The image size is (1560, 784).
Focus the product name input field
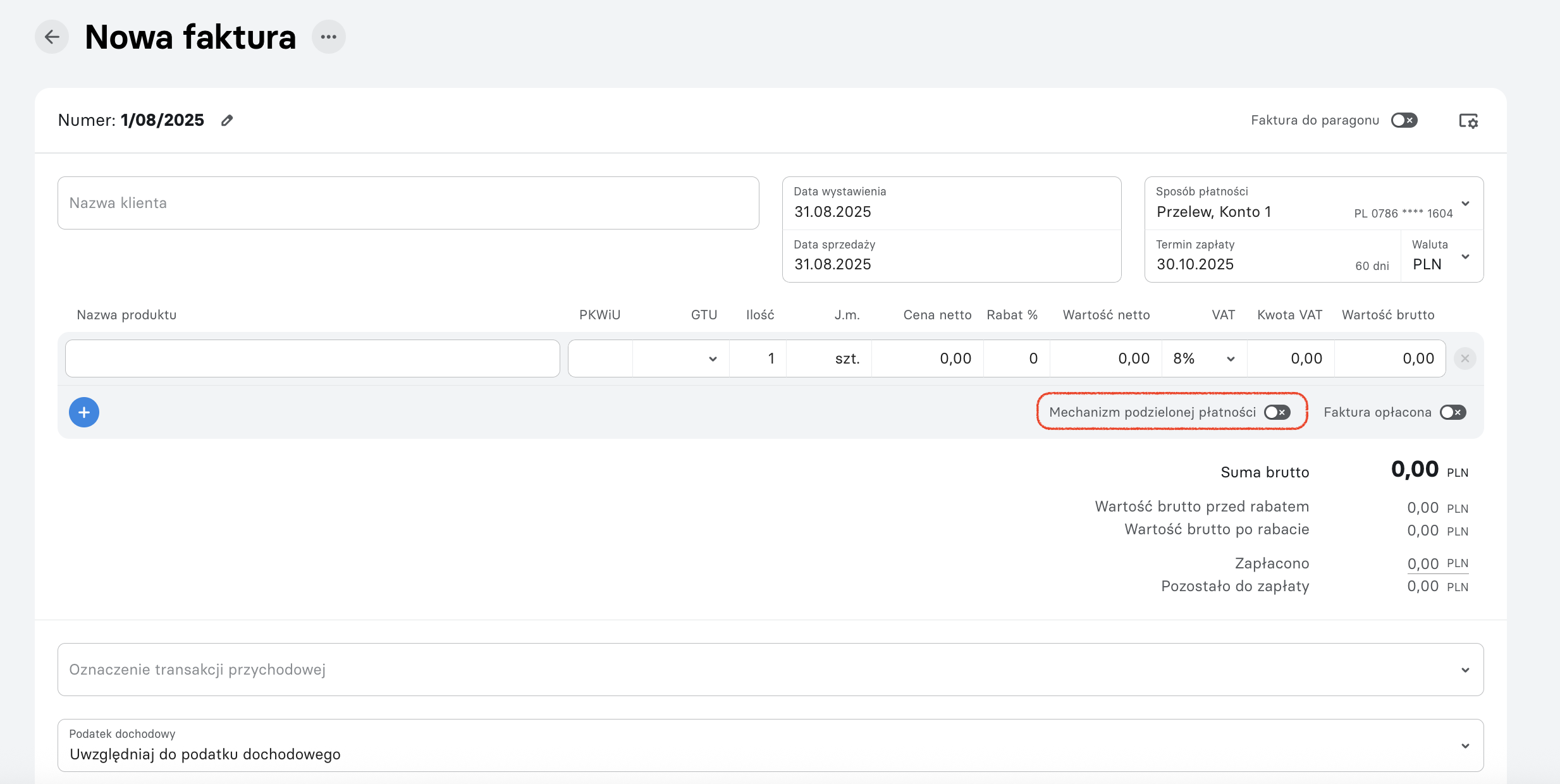pyautogui.click(x=312, y=358)
